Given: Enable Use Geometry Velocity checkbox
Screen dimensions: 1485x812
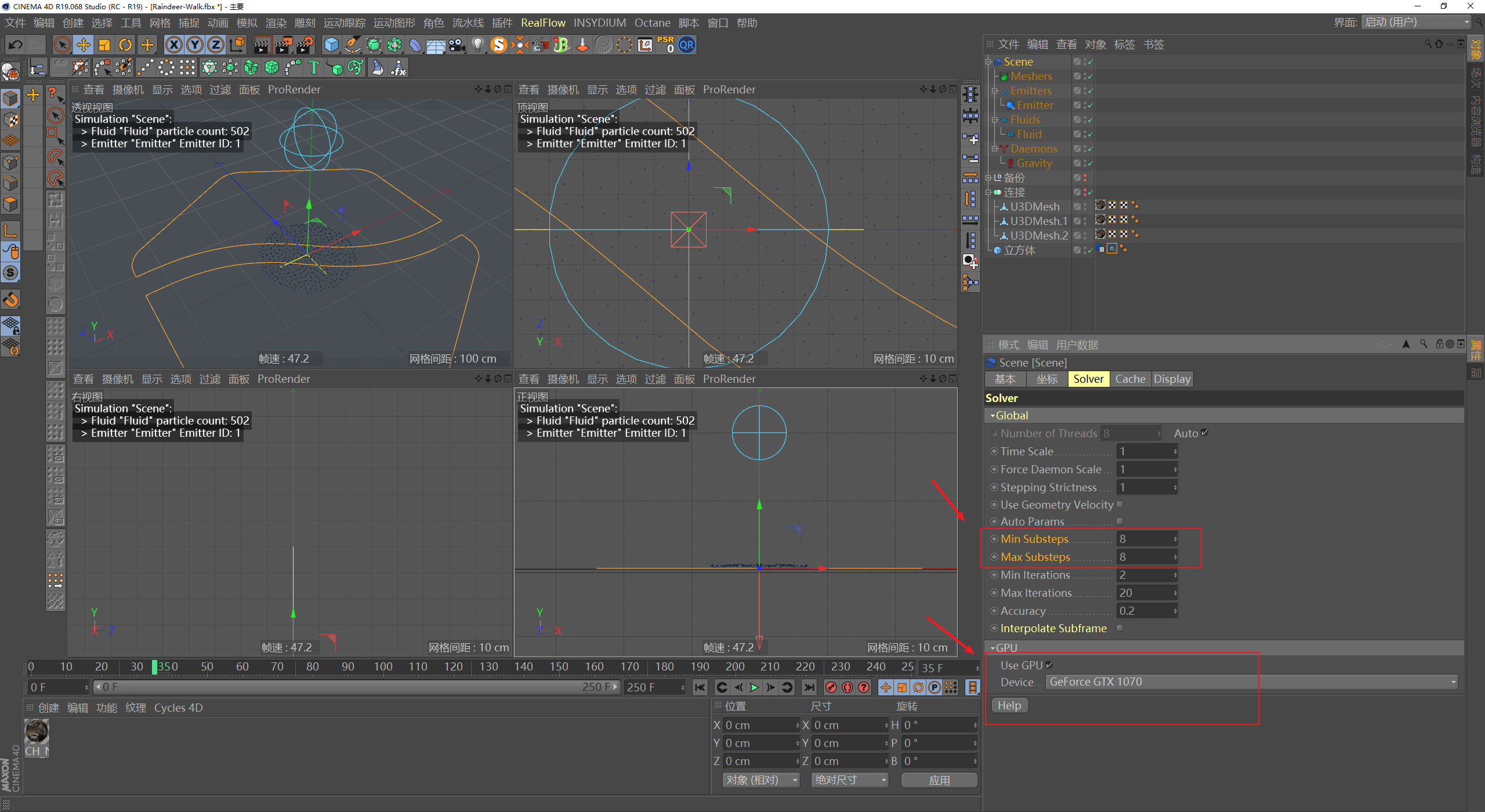Looking at the screenshot, I should pyautogui.click(x=1120, y=505).
